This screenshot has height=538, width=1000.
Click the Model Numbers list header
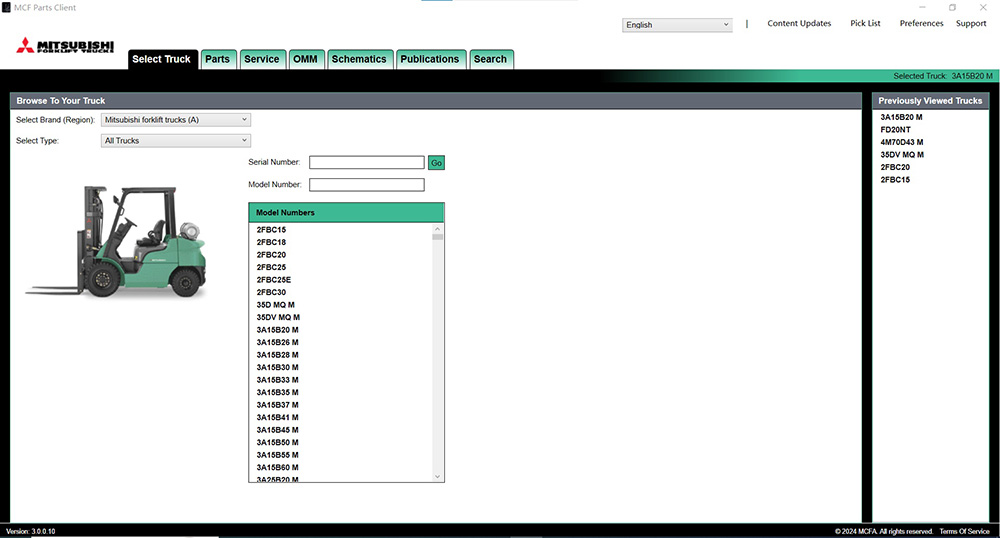pyautogui.click(x=346, y=213)
